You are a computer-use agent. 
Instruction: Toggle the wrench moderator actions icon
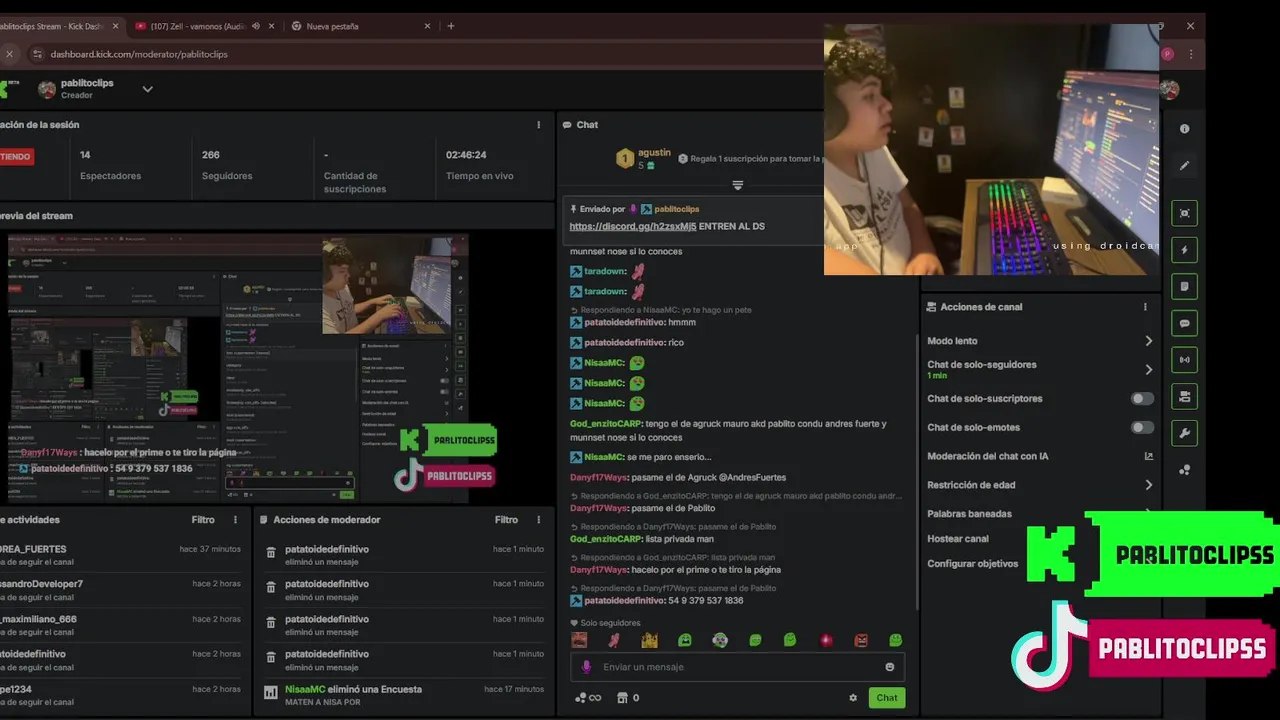click(x=1184, y=433)
